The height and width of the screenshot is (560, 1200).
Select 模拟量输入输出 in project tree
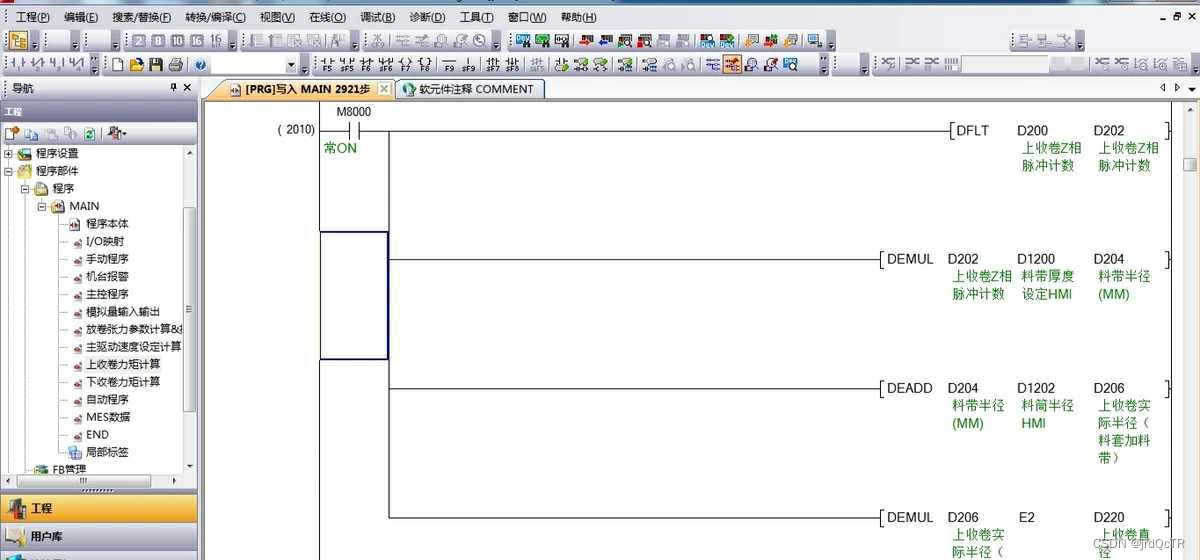[x=123, y=312]
